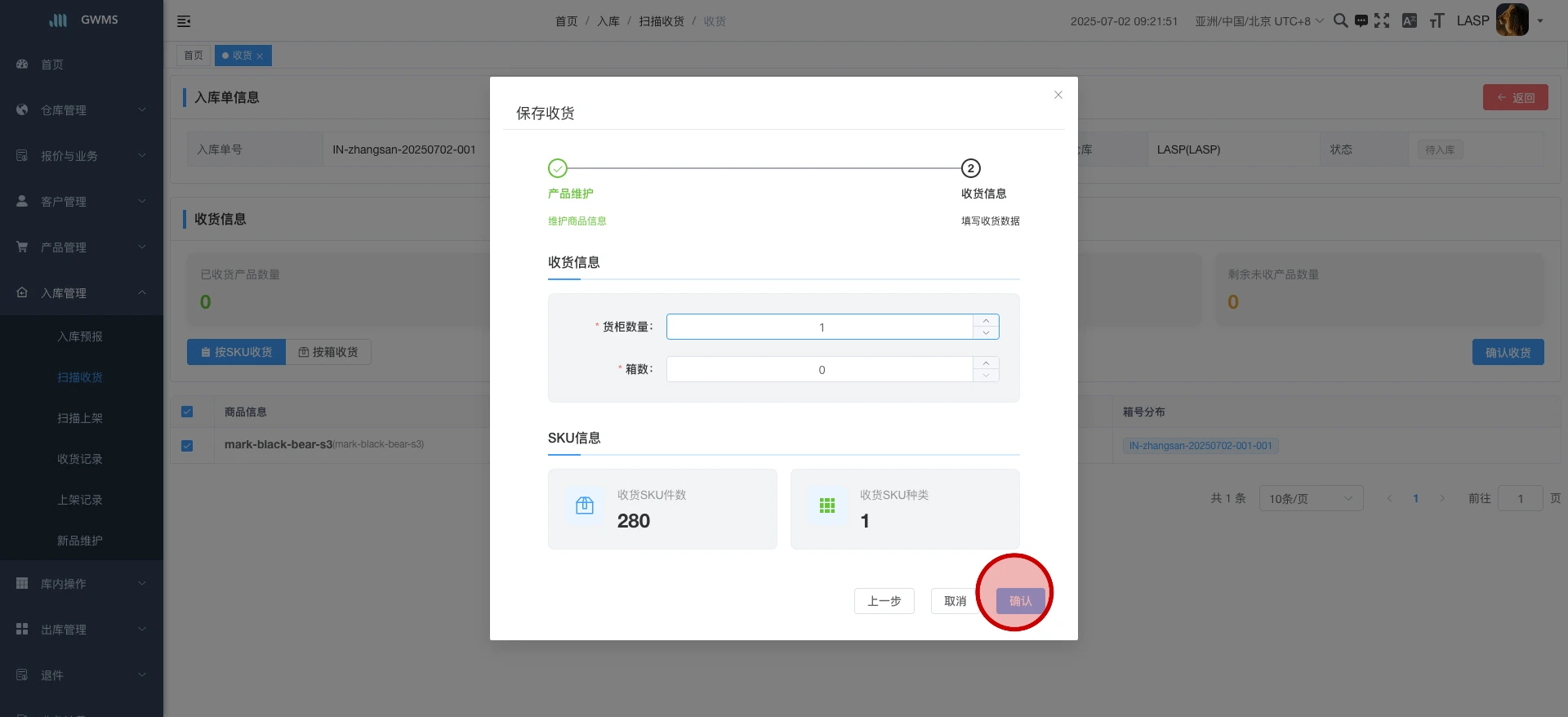Select 扫描上架 in the sidebar
The width and height of the screenshot is (1568, 717).
[x=80, y=418]
